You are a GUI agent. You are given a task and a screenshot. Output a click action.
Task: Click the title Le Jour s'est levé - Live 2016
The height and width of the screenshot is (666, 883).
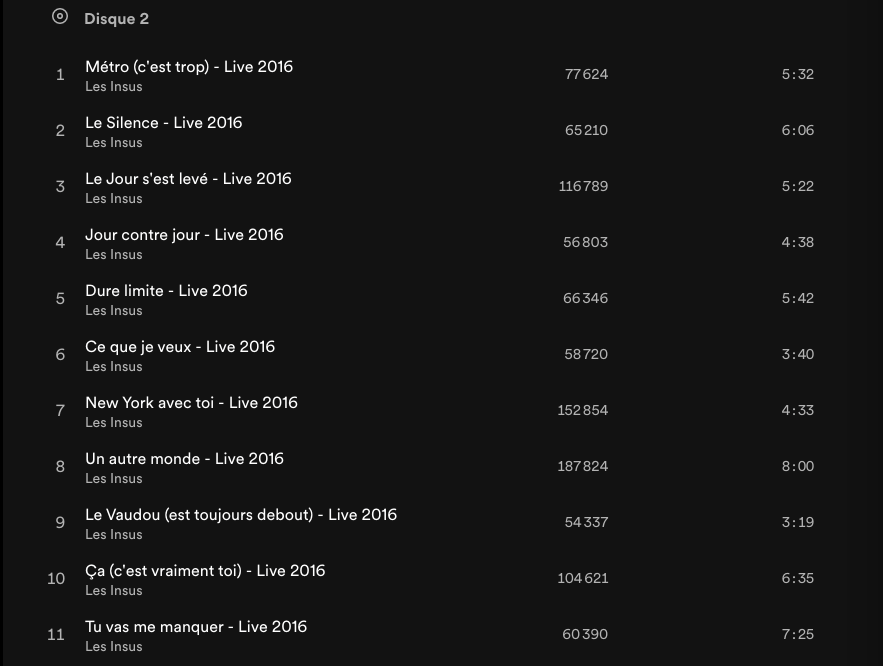[188, 179]
